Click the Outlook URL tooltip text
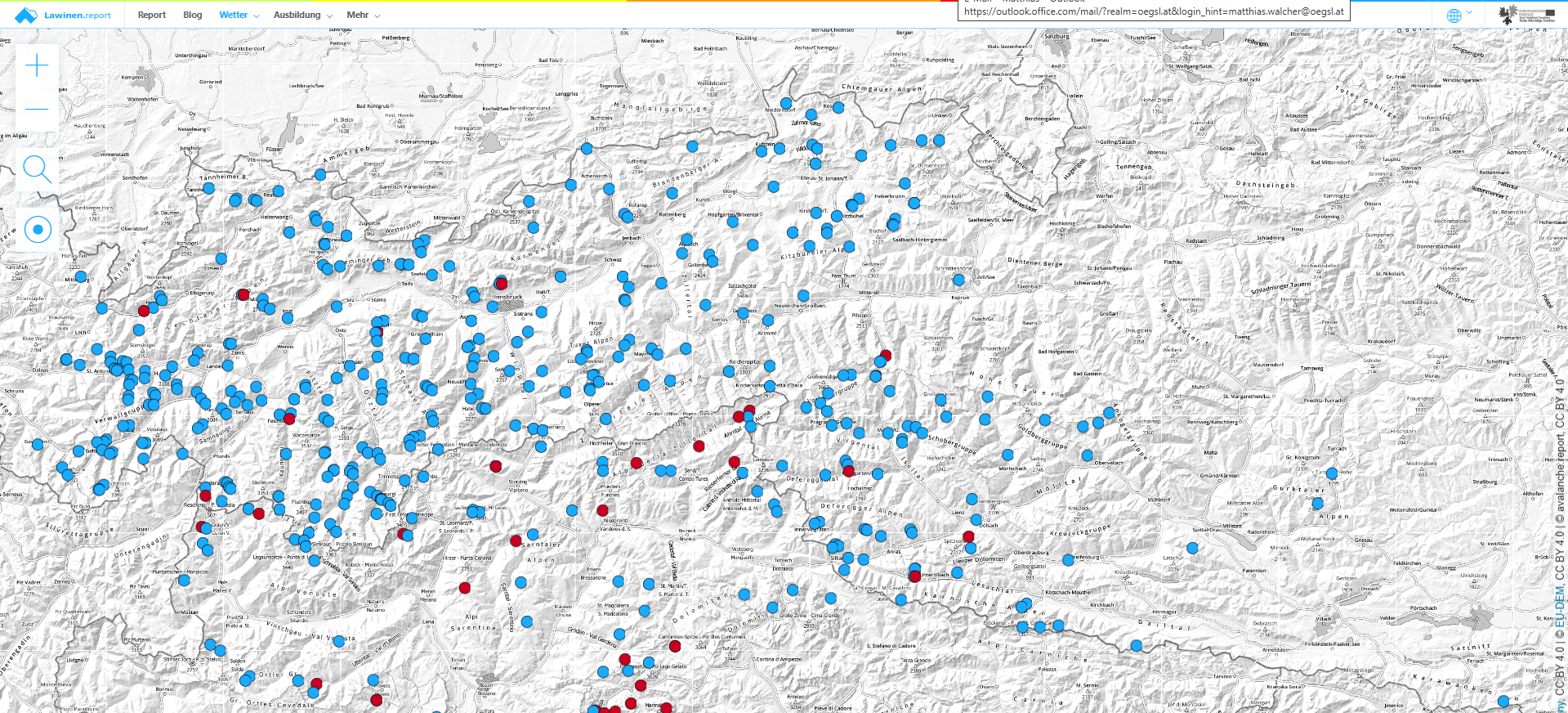1568x713 pixels. tap(1153, 11)
